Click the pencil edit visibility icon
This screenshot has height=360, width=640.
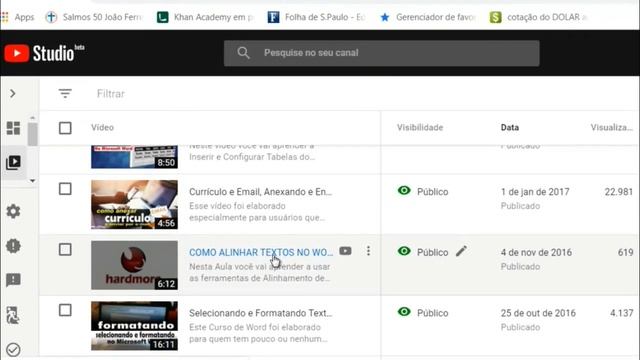[x=461, y=251]
